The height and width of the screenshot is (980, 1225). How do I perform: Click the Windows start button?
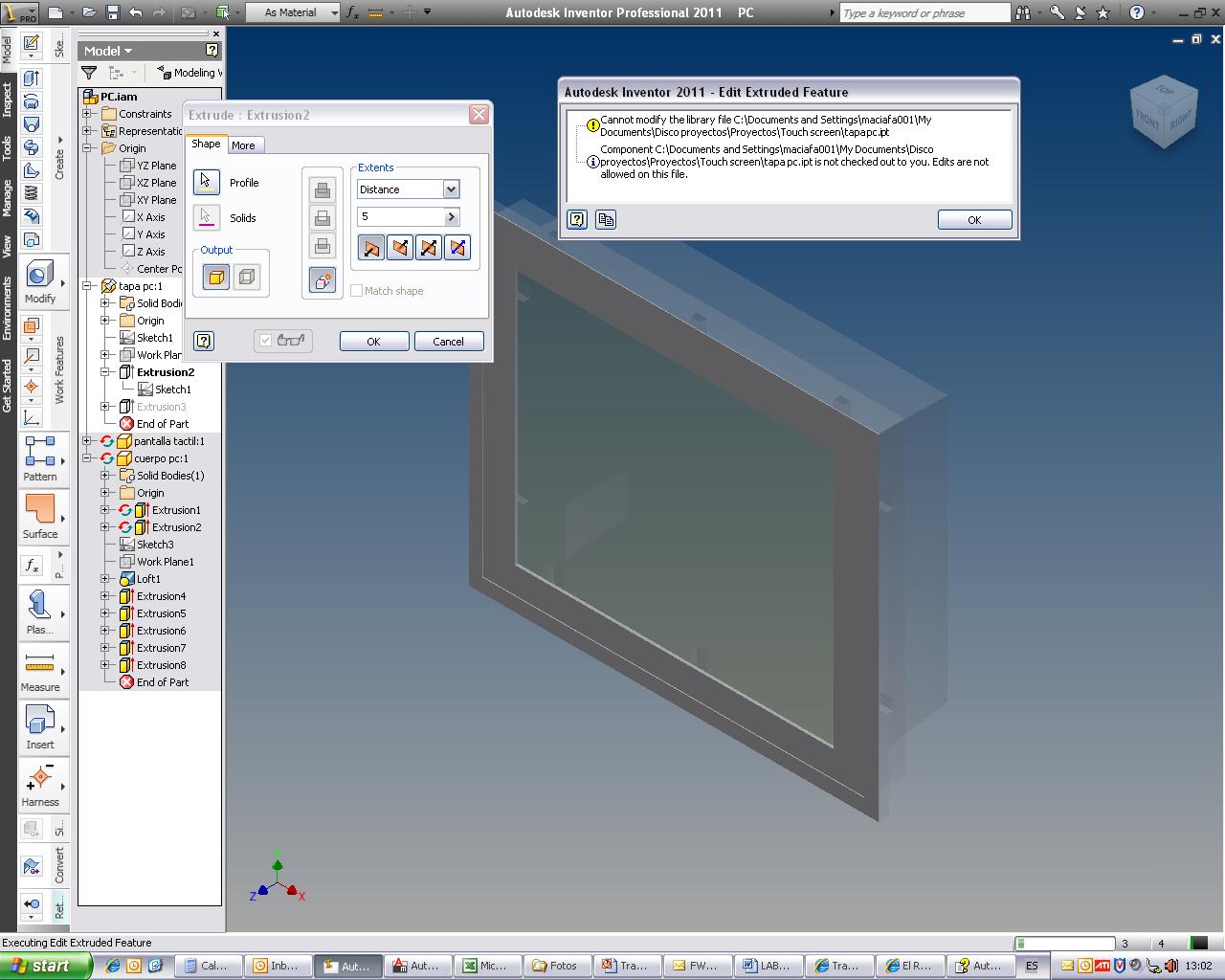coord(45,966)
